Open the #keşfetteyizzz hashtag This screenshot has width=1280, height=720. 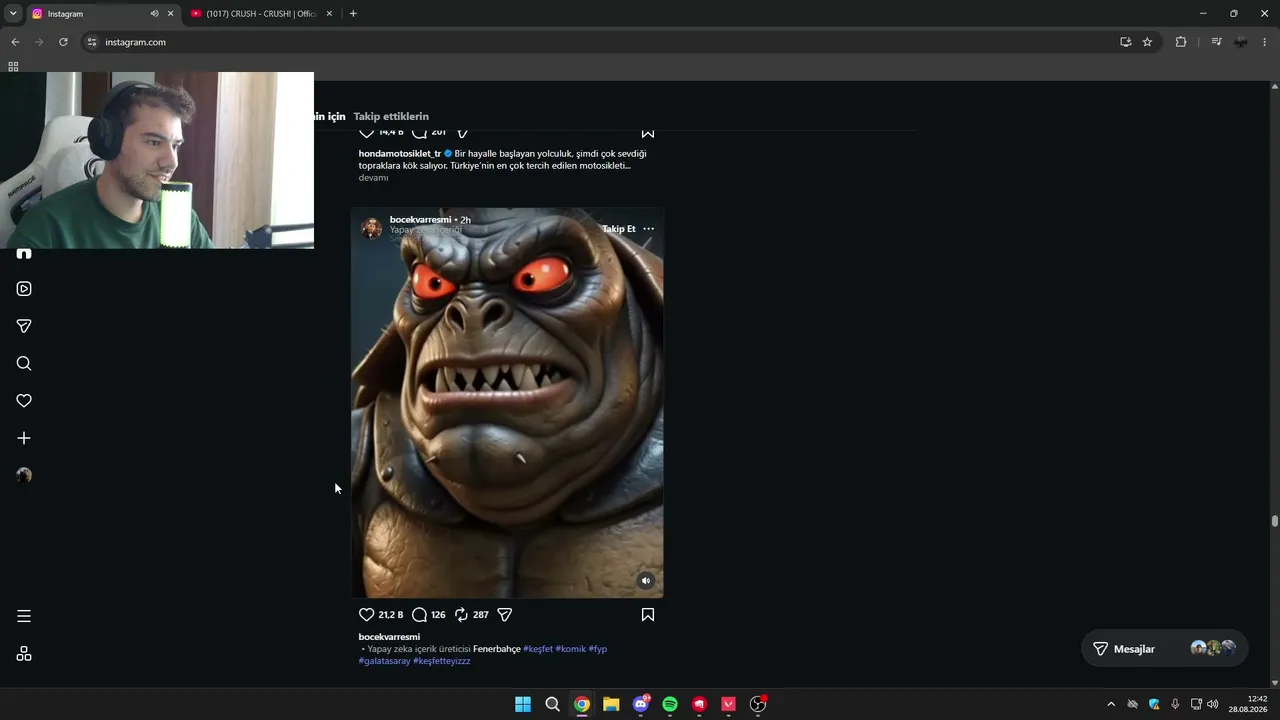point(442,661)
